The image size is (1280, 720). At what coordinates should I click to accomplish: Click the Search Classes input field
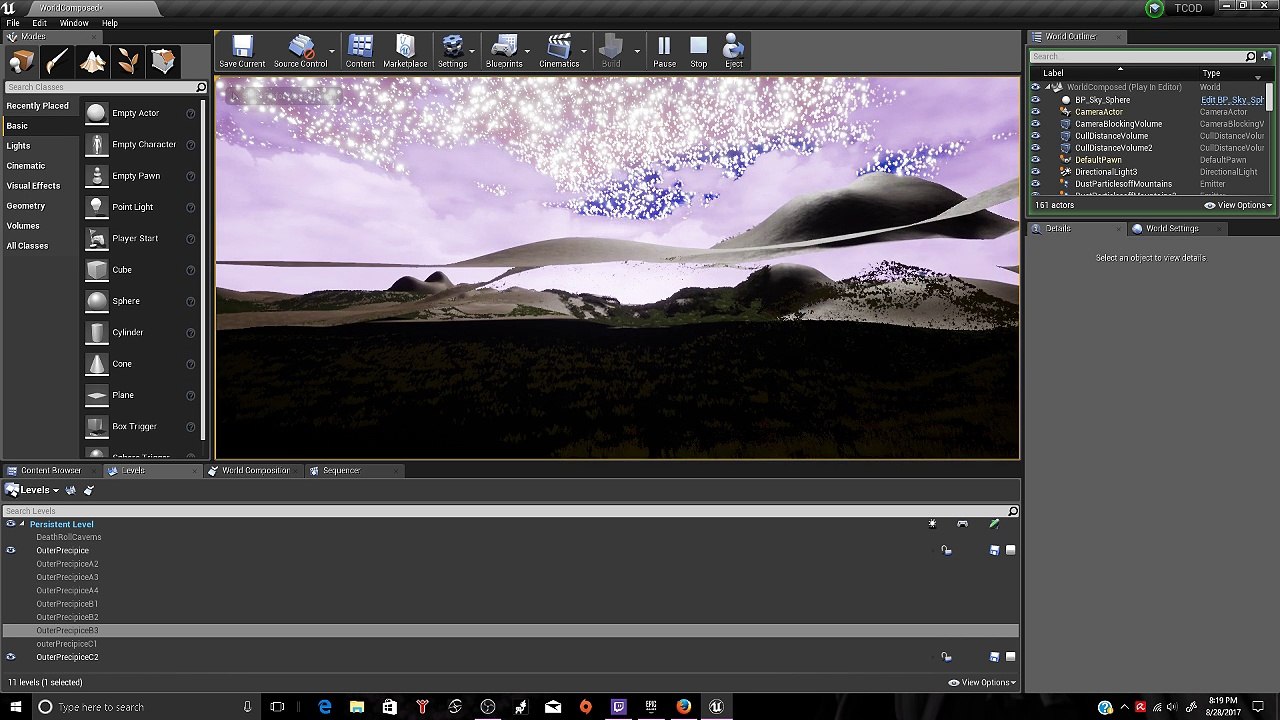click(x=105, y=87)
